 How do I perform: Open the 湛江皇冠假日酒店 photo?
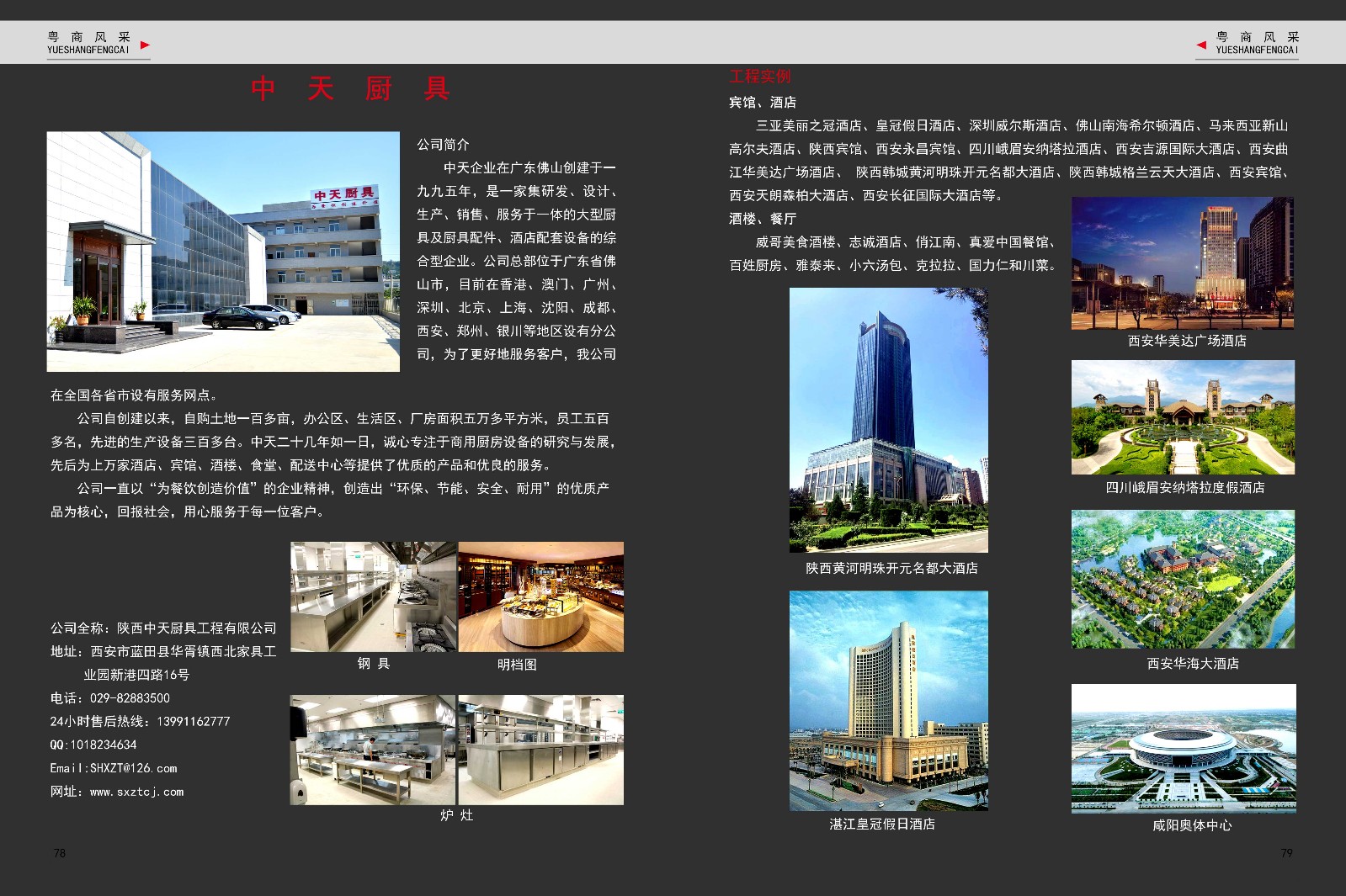[889, 701]
